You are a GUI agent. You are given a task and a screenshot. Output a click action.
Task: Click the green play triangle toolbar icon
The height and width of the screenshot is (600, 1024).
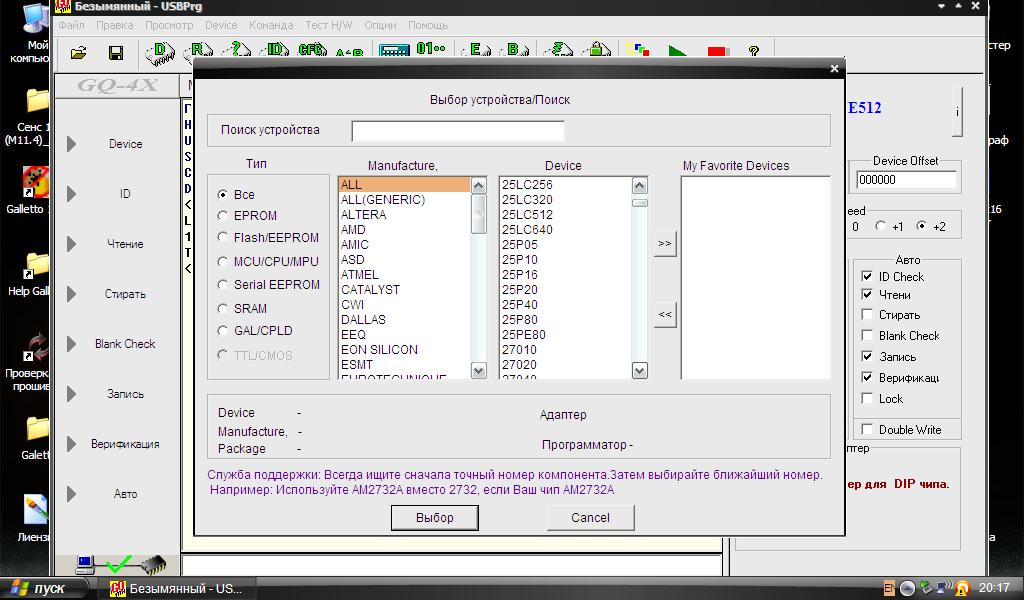pos(677,52)
